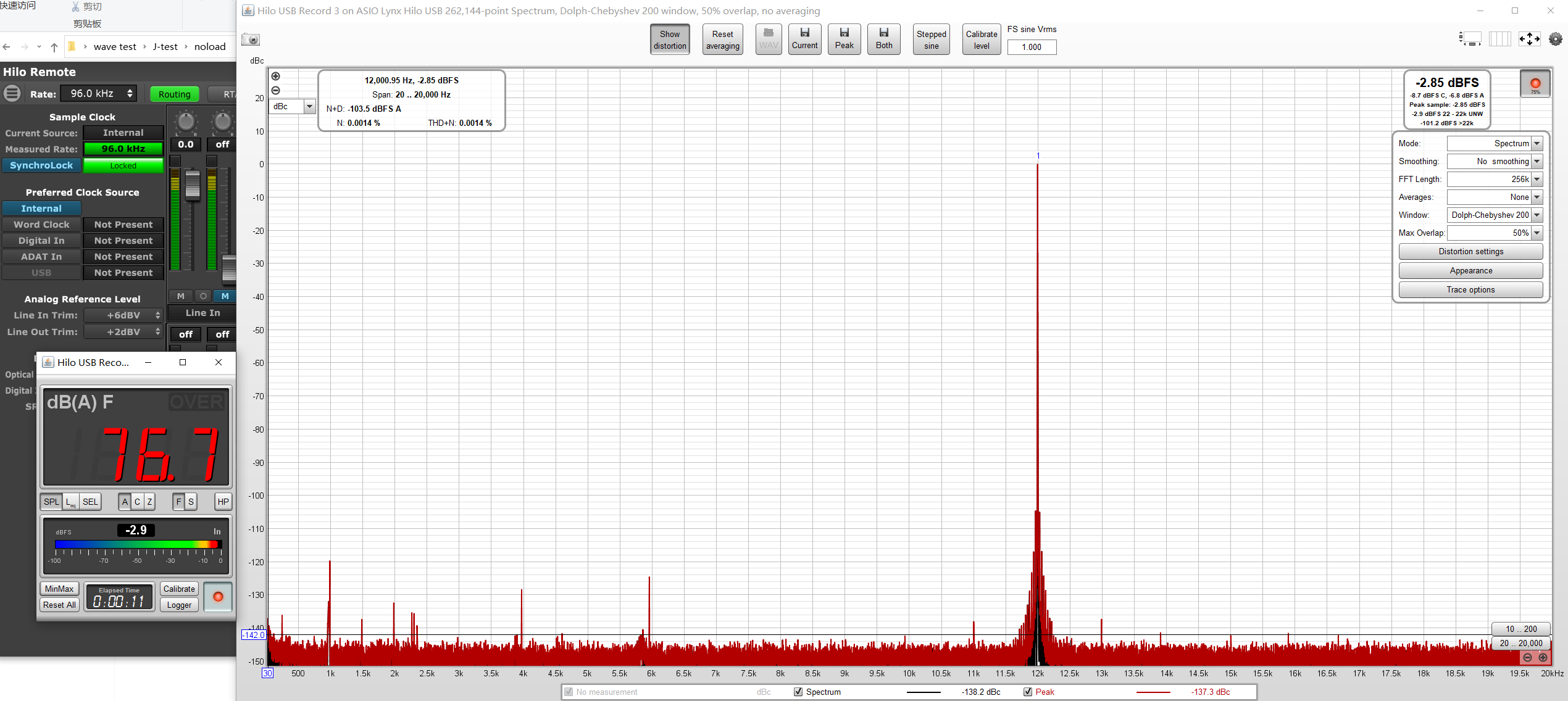Open the Averages dropdown
The height and width of the screenshot is (701, 1568).
1495,197
